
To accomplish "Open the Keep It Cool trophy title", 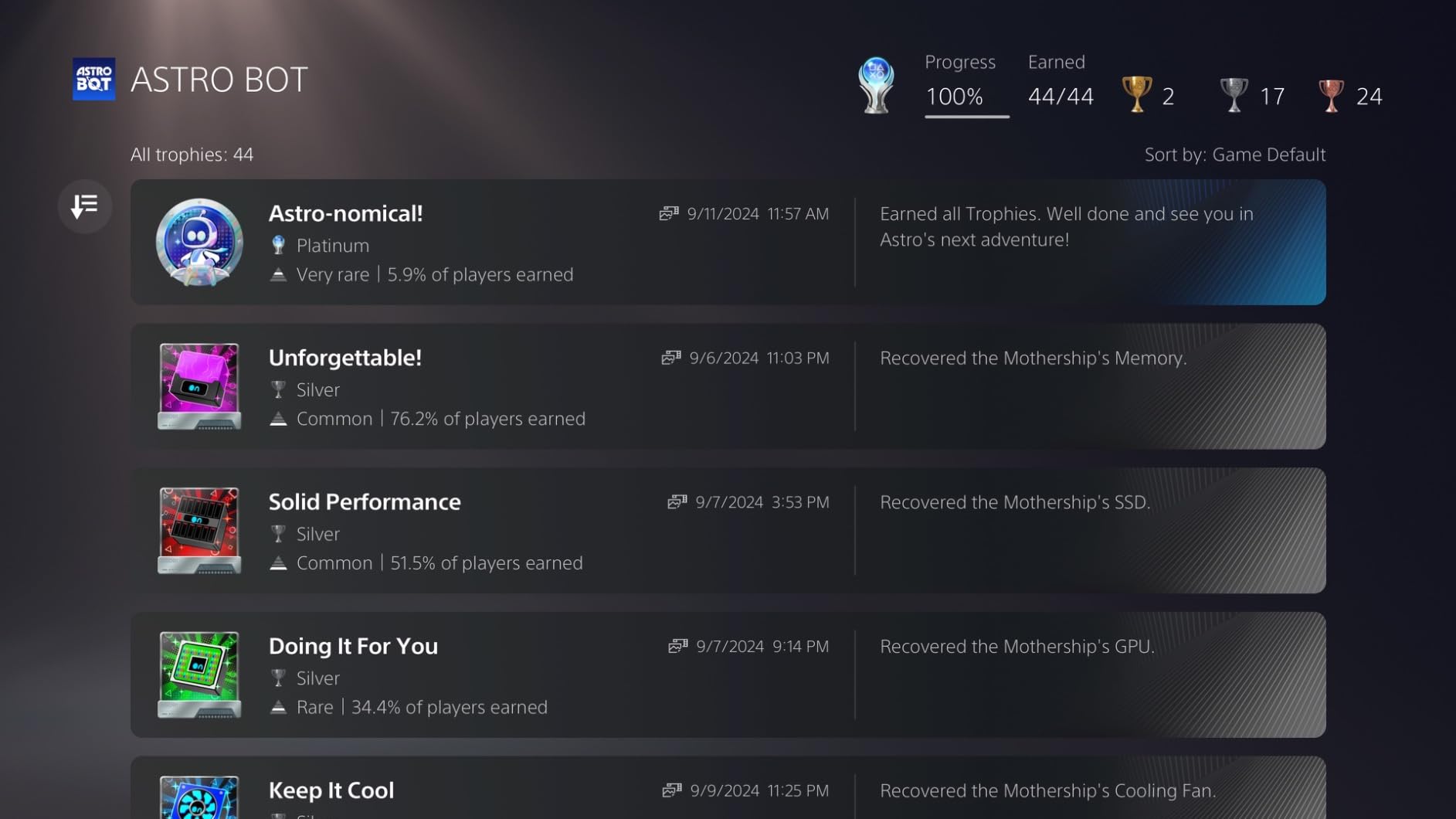I will [331, 790].
